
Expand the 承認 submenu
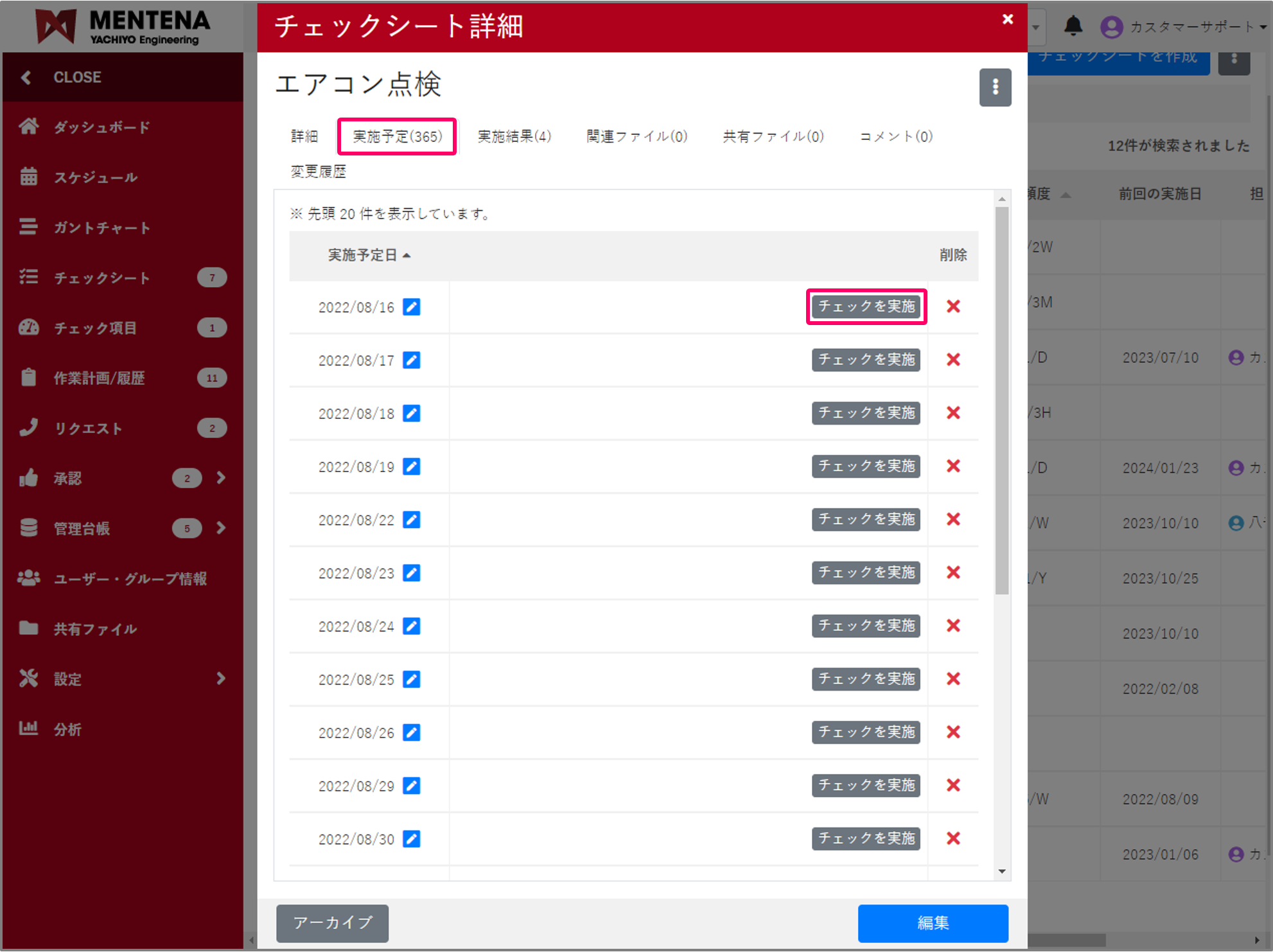[222, 478]
